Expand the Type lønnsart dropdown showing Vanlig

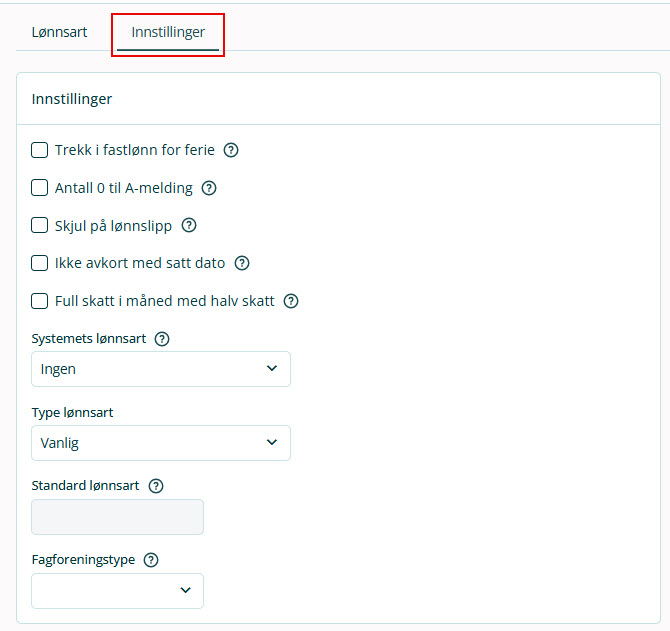[161, 443]
